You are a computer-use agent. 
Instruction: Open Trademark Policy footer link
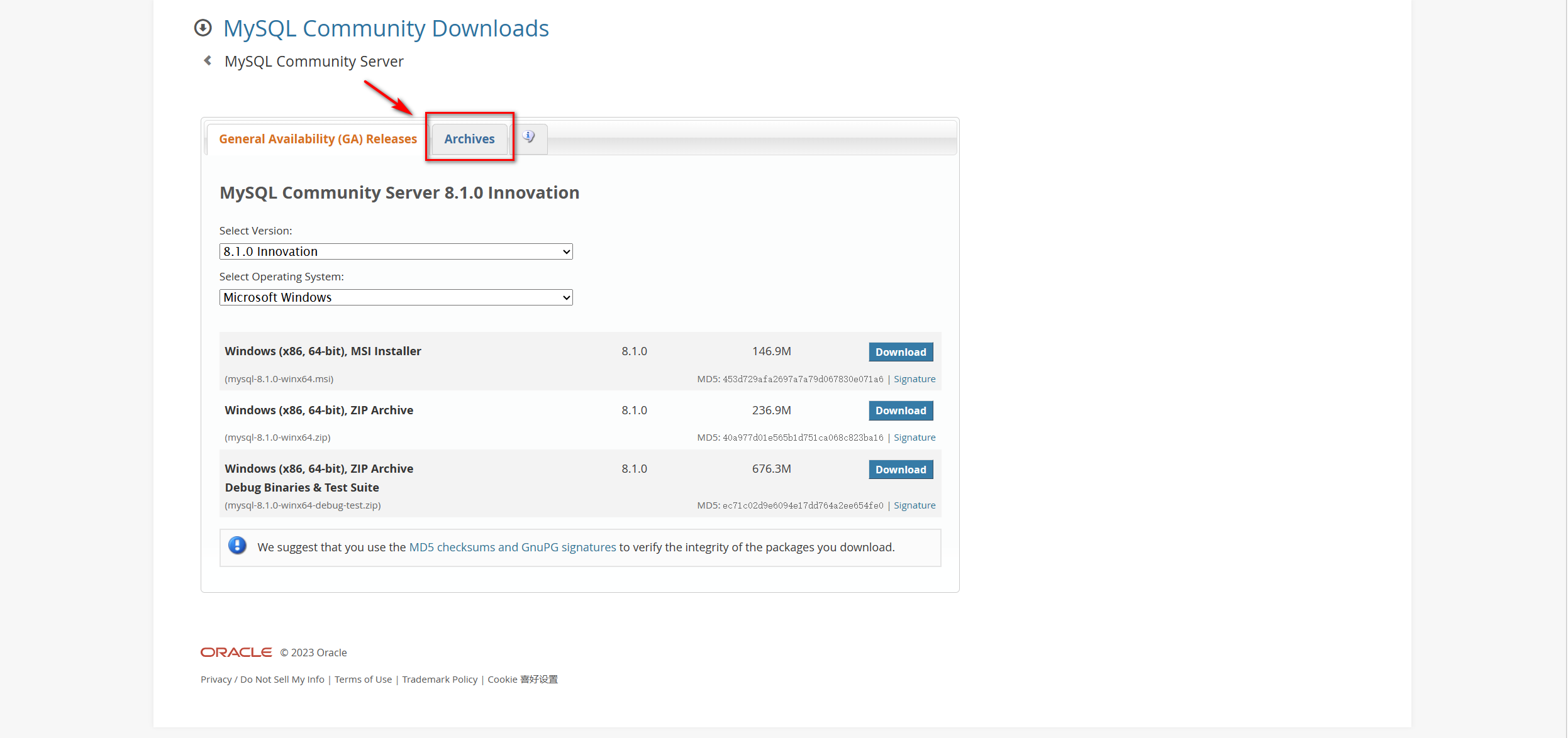[440, 680]
